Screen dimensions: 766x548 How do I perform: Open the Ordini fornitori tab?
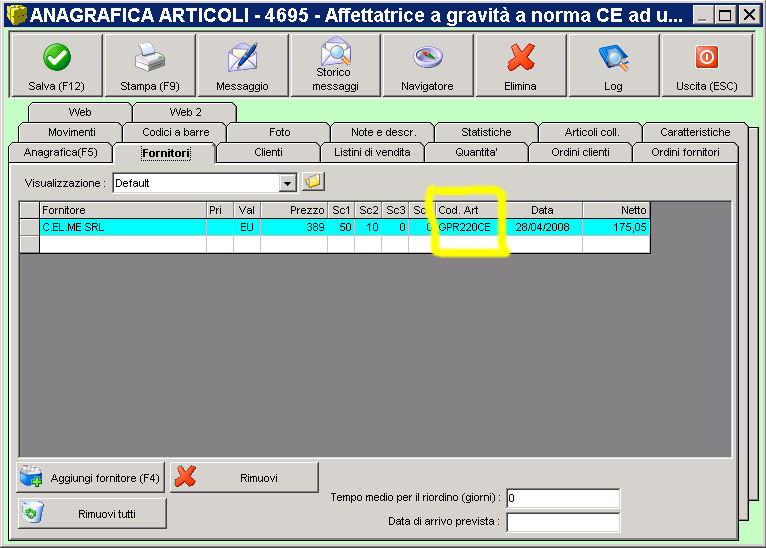685,152
